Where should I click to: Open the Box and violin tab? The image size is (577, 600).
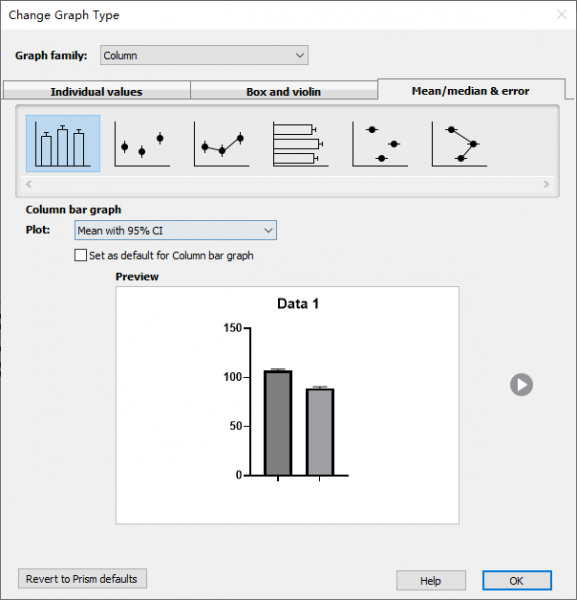click(x=284, y=91)
